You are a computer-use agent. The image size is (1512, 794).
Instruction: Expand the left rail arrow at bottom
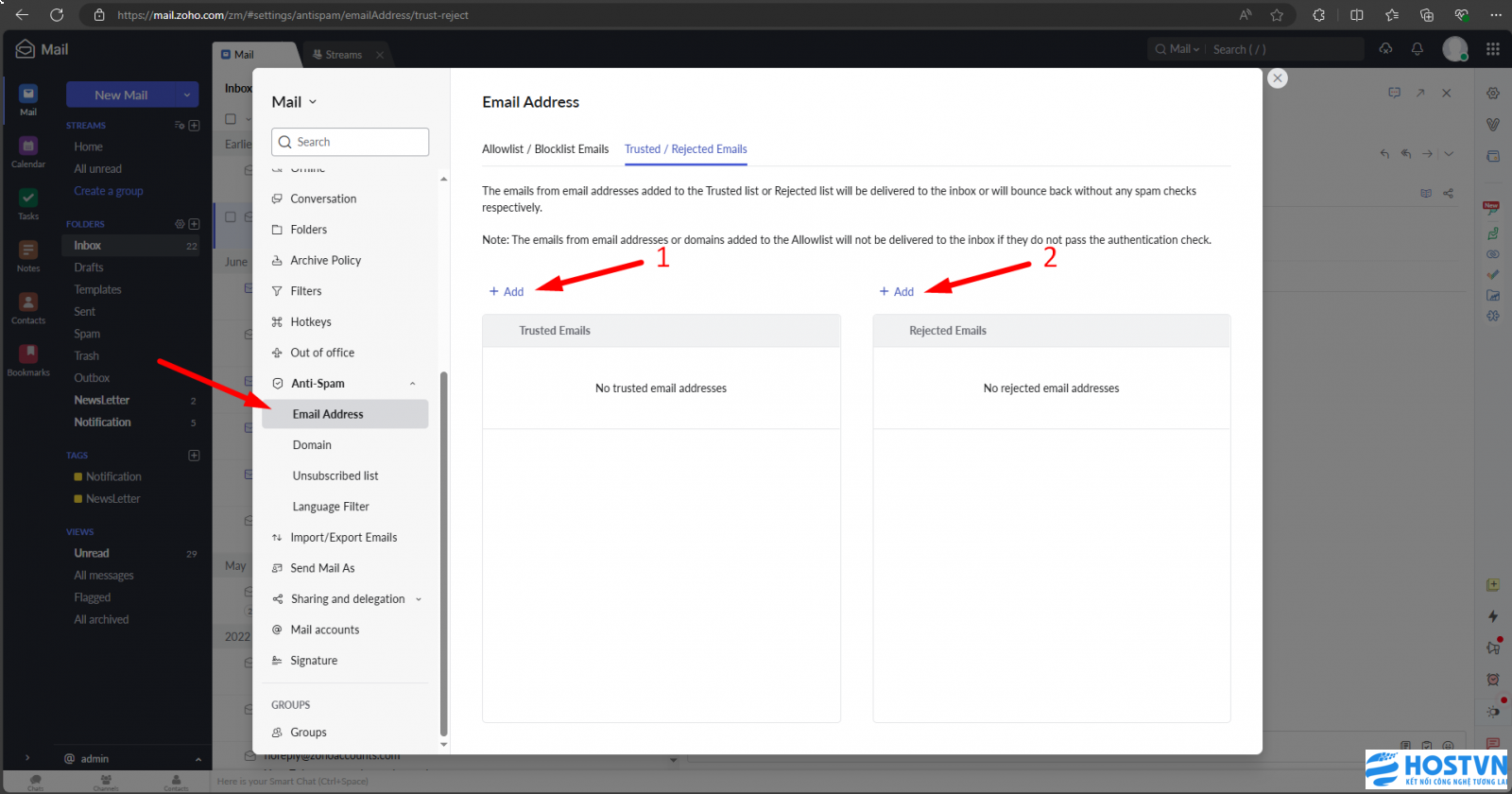[27, 758]
